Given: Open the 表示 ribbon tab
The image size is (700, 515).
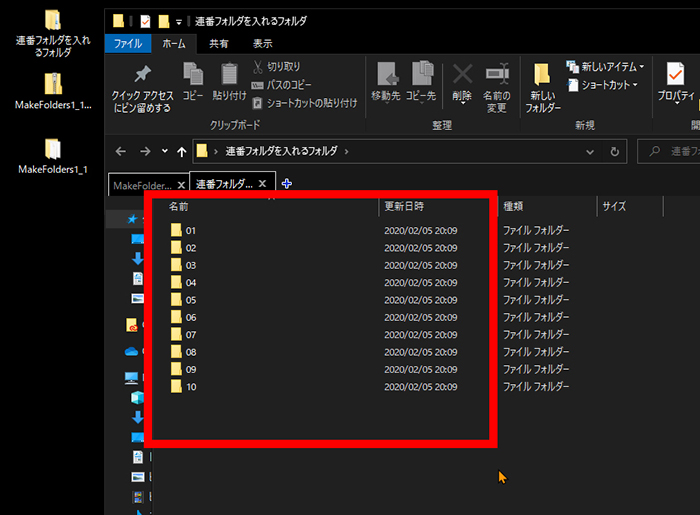Looking at the screenshot, I should pos(262,44).
